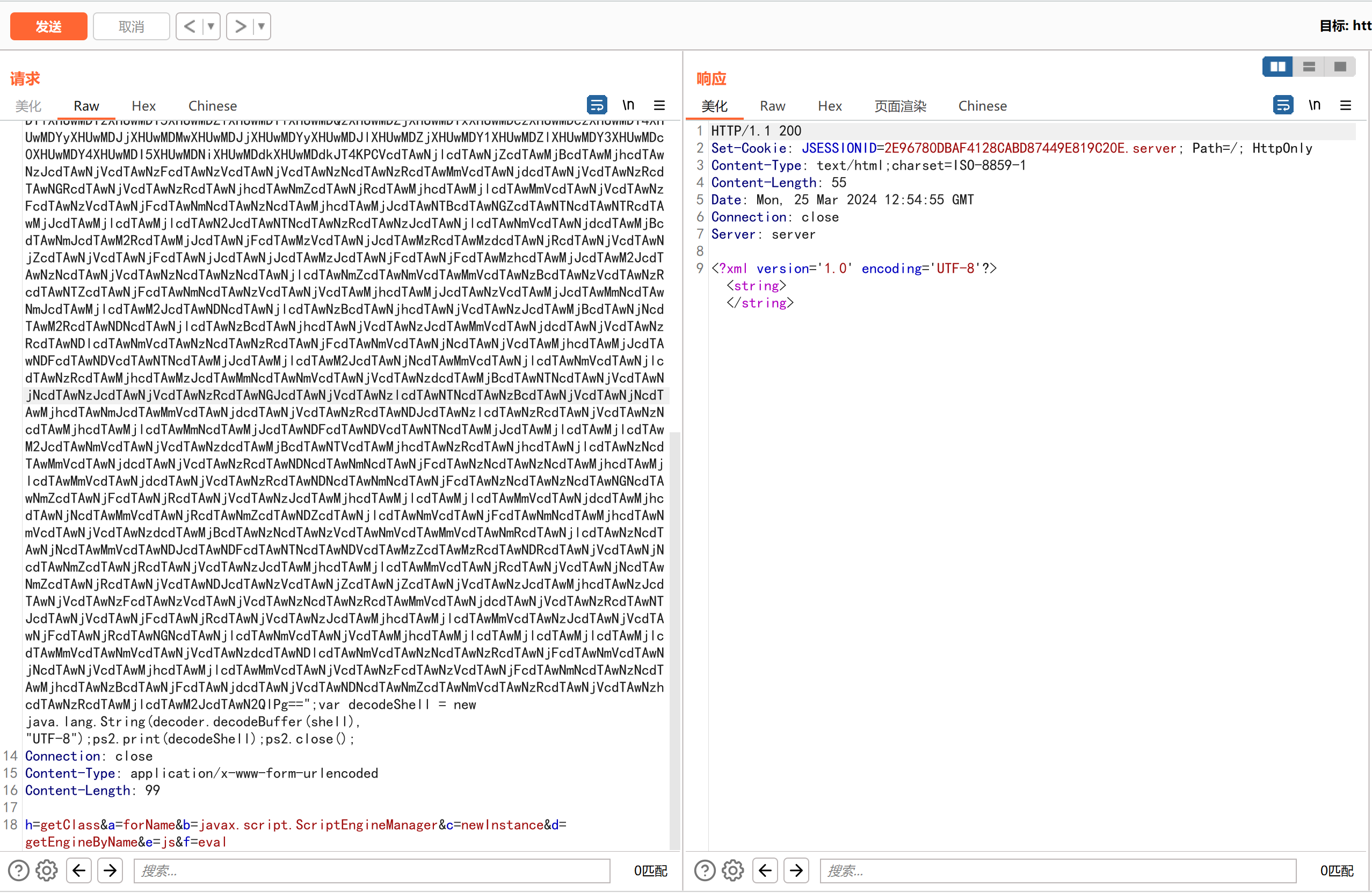This screenshot has width=1372, height=893.
Task: Toggle word wrap icon in request panel
Action: click(597, 105)
